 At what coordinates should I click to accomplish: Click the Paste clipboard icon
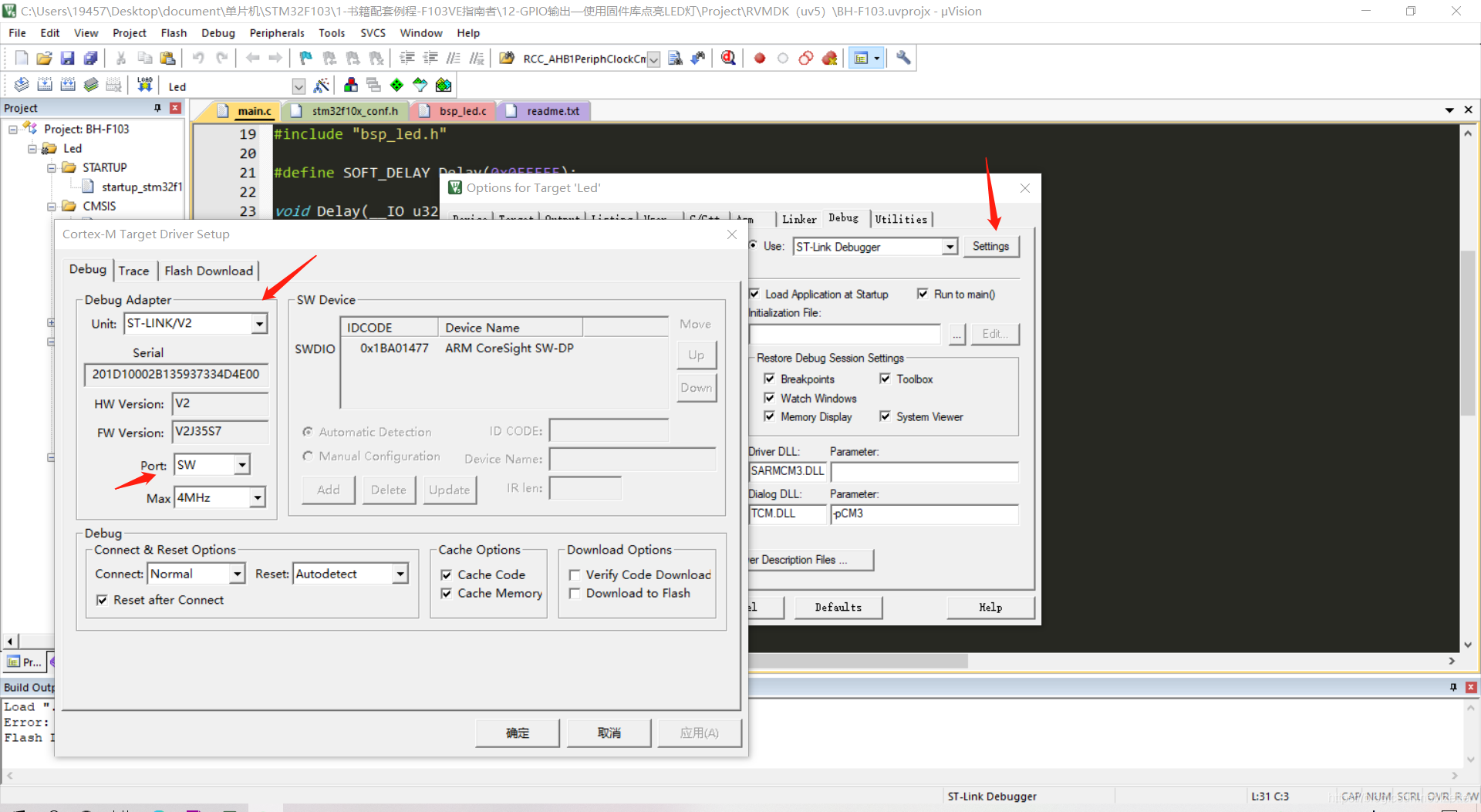pyautogui.click(x=167, y=58)
